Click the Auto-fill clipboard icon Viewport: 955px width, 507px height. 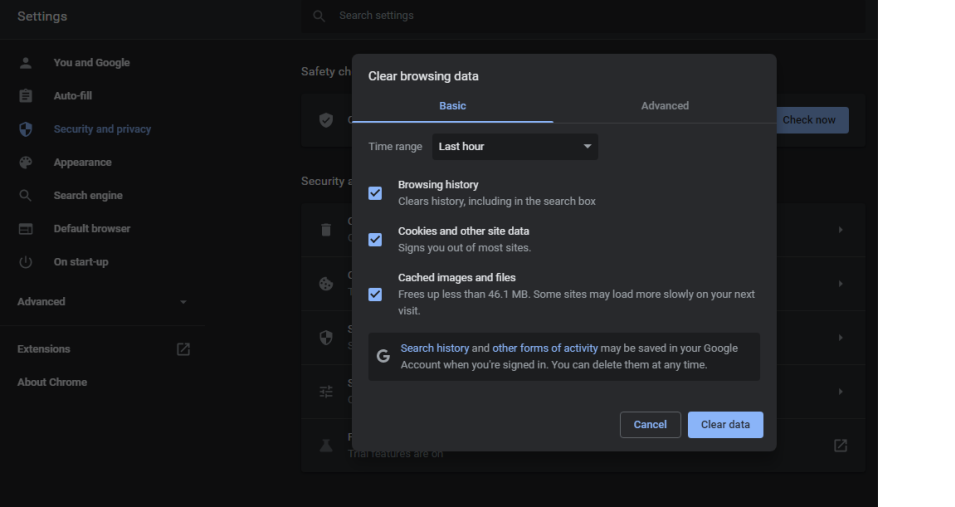26,96
